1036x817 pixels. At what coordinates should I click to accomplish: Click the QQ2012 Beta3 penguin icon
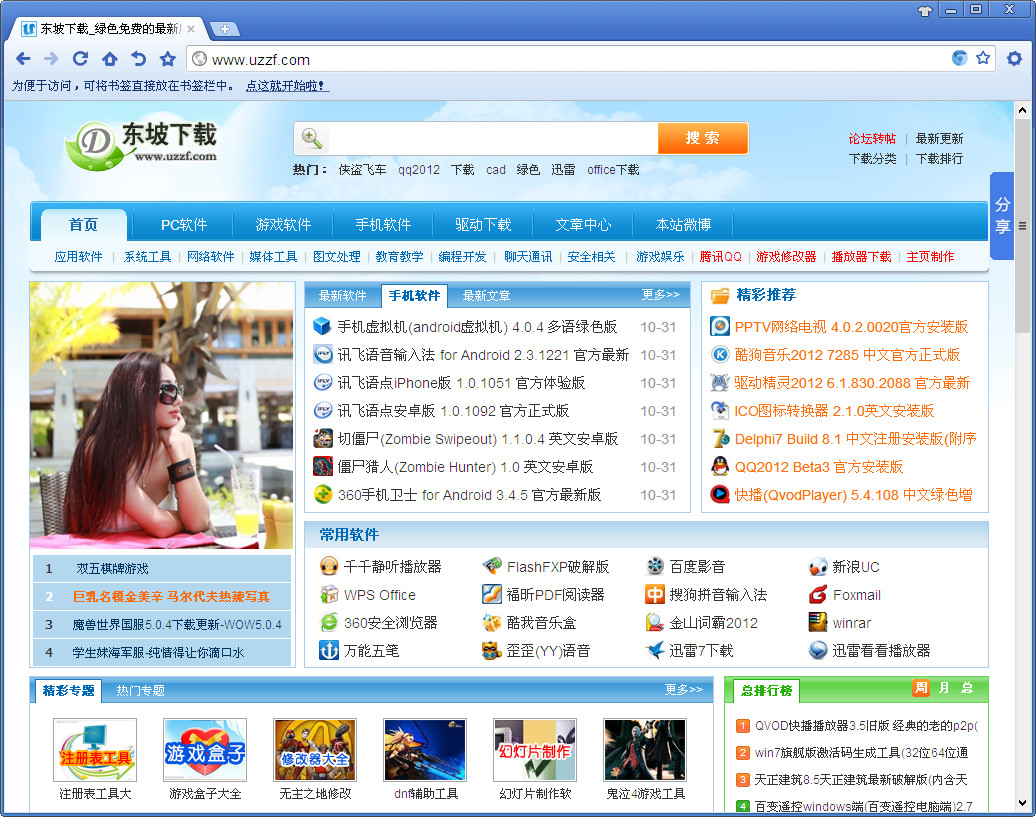point(720,466)
